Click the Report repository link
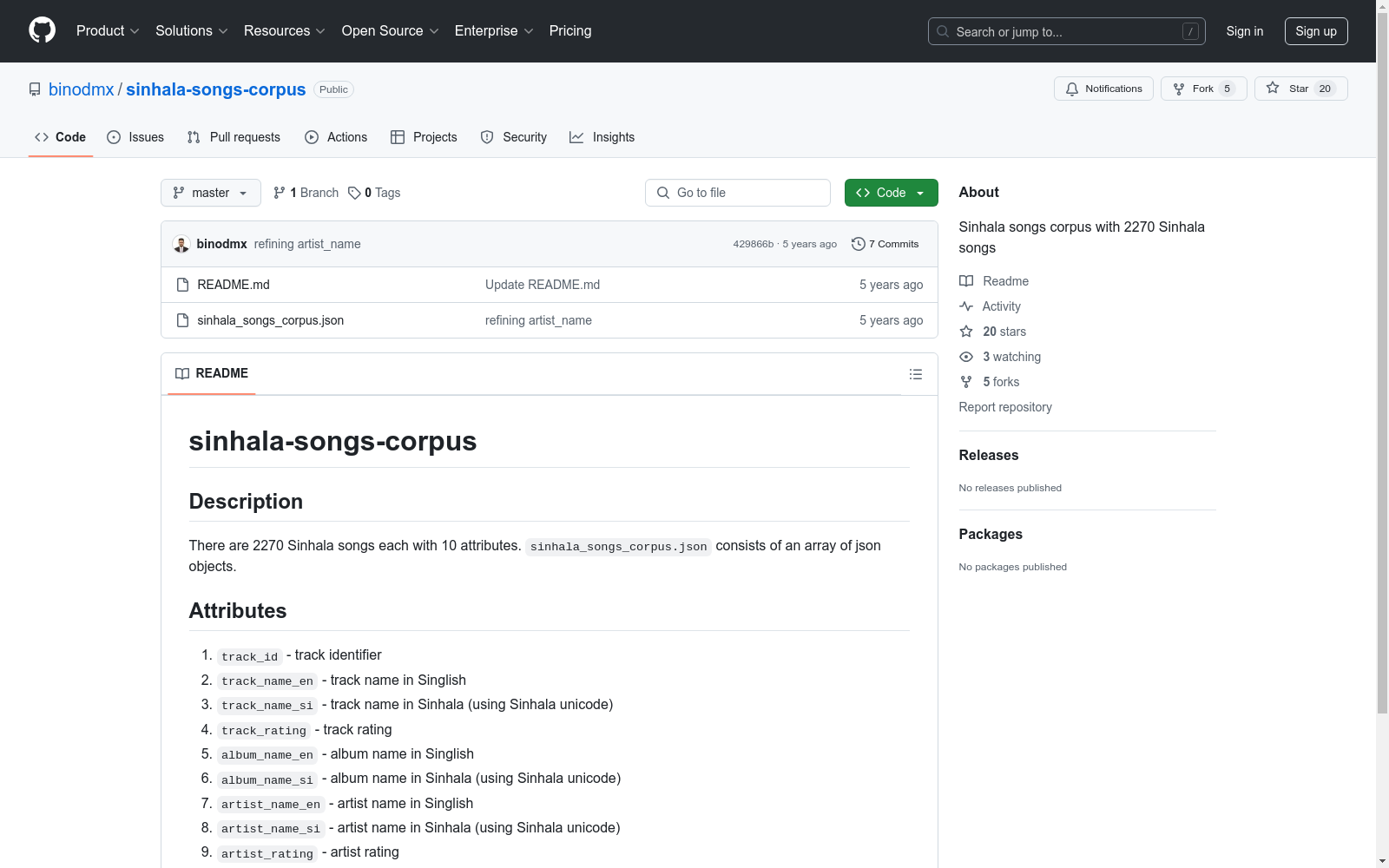1389x868 pixels. point(1005,407)
